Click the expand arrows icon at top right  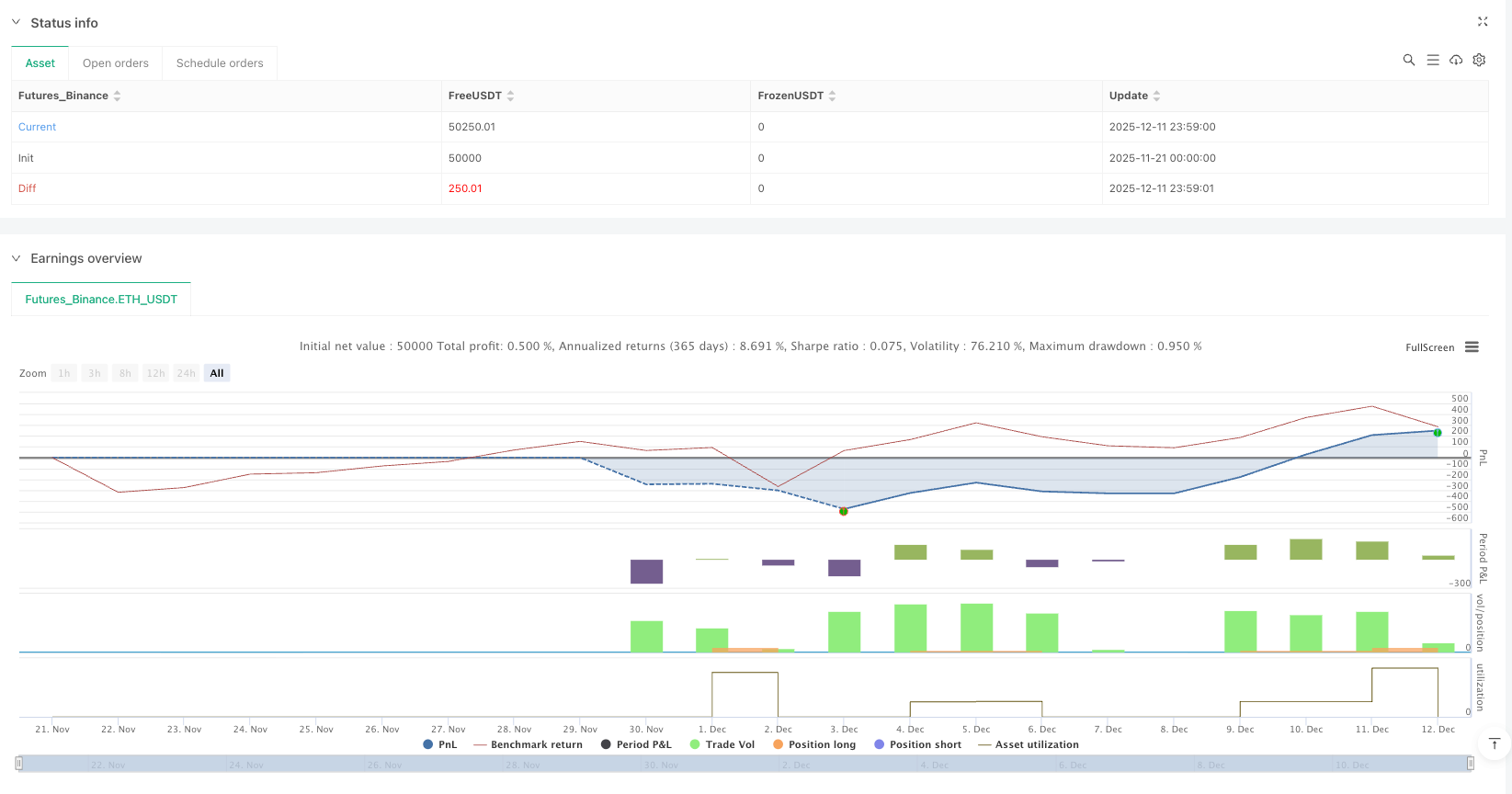click(1483, 21)
